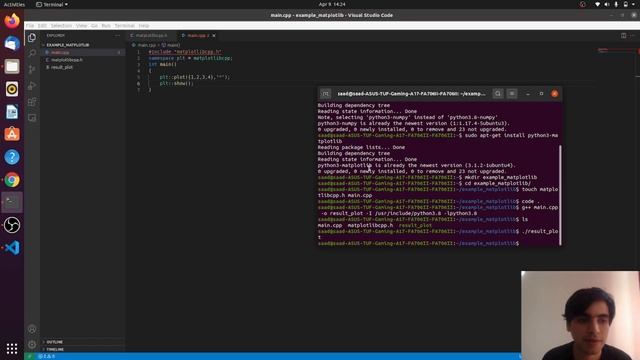640x360 pixels.
Task: Click the terminal window scrollbar
Action: point(560,195)
